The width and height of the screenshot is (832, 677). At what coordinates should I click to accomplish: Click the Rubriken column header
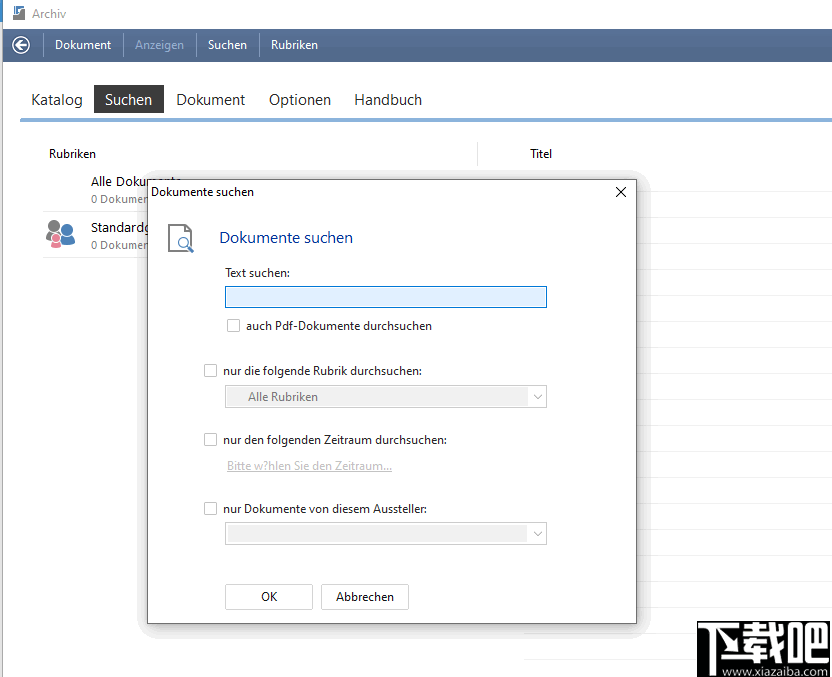[x=72, y=154]
